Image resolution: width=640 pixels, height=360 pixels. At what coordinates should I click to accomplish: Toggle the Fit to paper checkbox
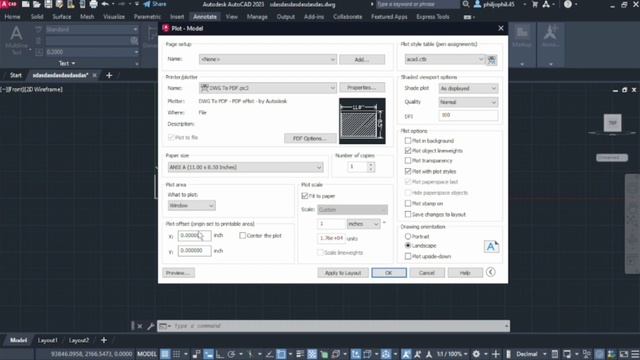[x=304, y=196]
